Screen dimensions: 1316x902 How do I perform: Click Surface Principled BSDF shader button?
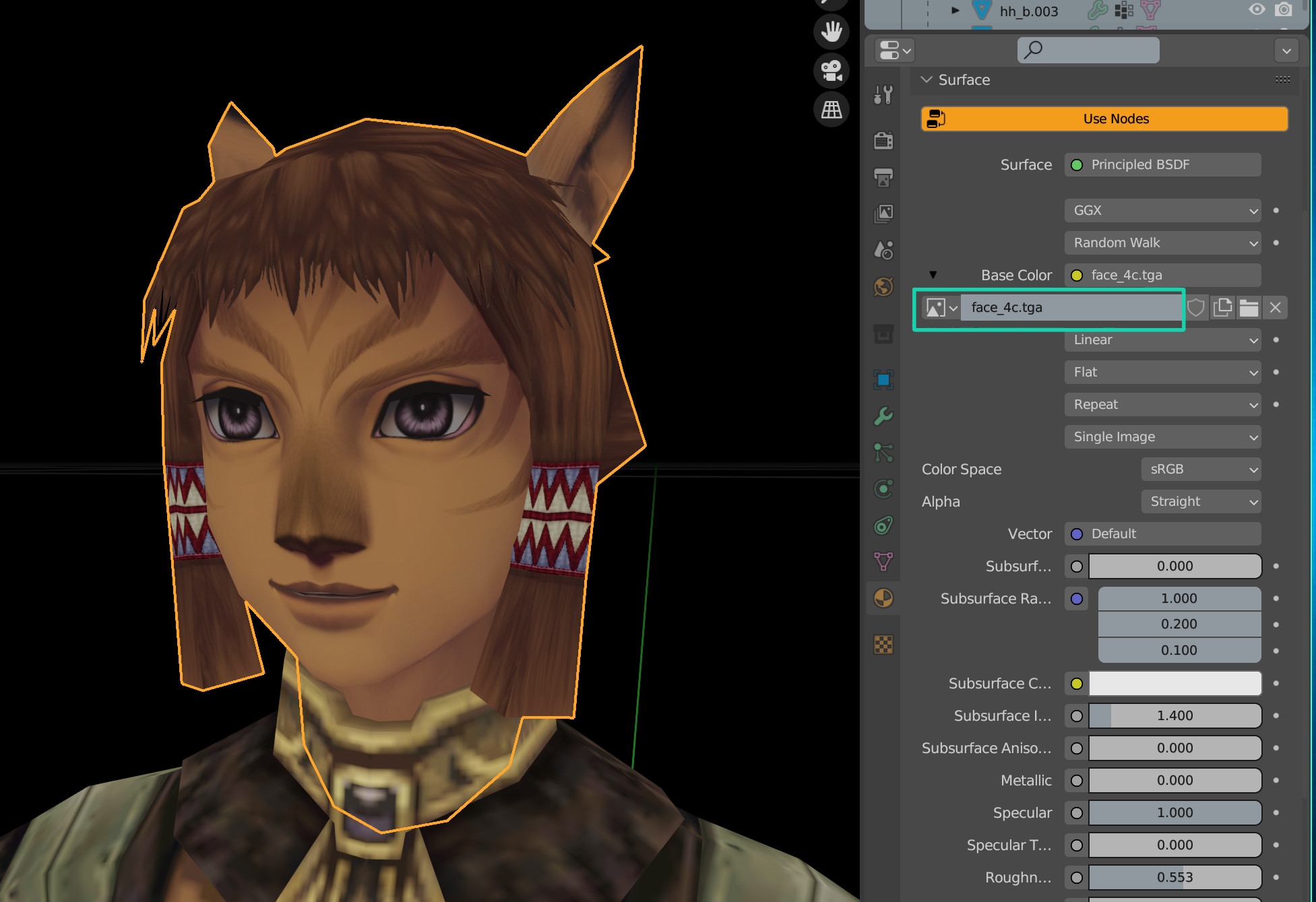point(1162,165)
